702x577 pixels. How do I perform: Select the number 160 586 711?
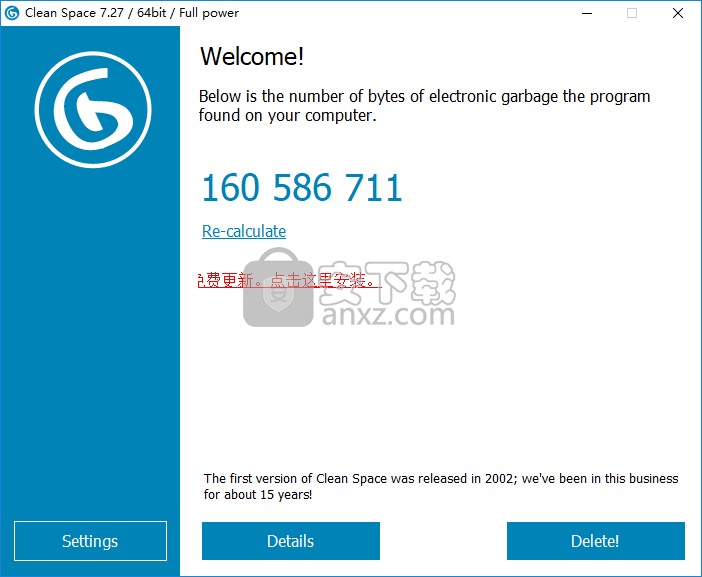point(302,188)
